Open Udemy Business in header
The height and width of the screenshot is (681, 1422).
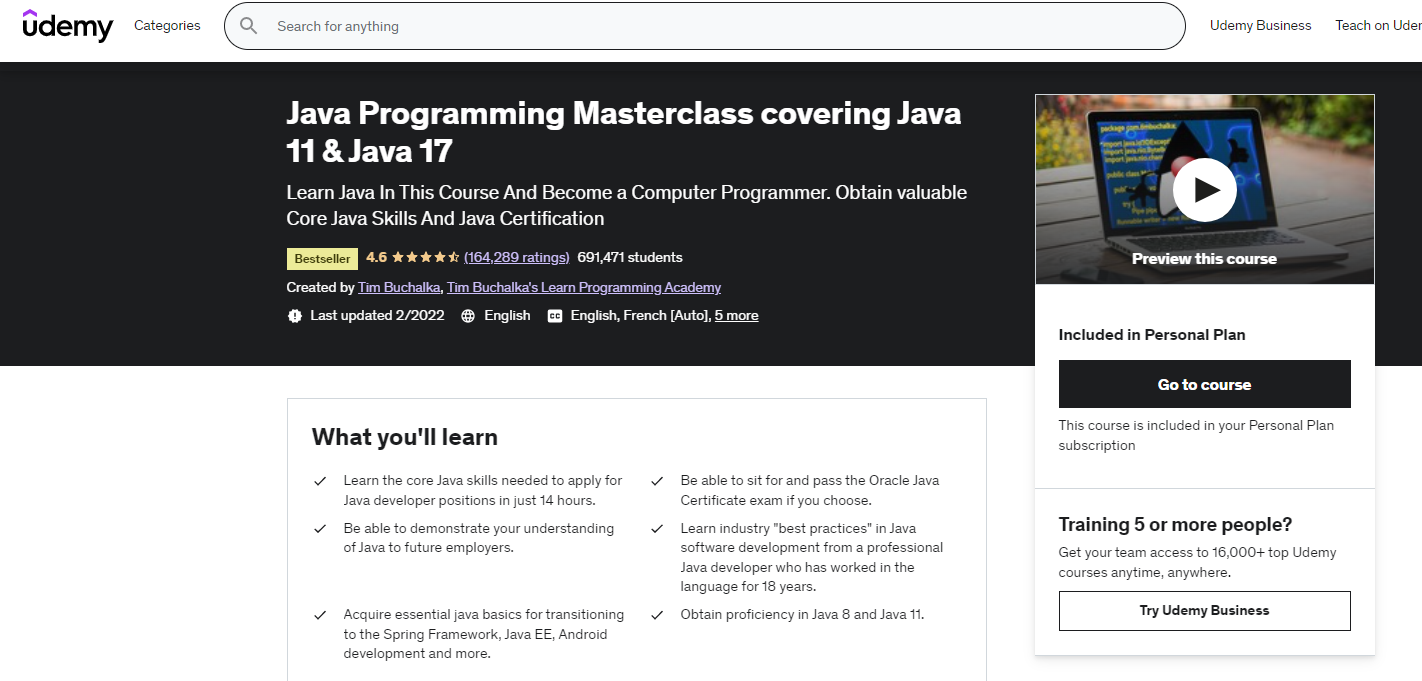1260,26
